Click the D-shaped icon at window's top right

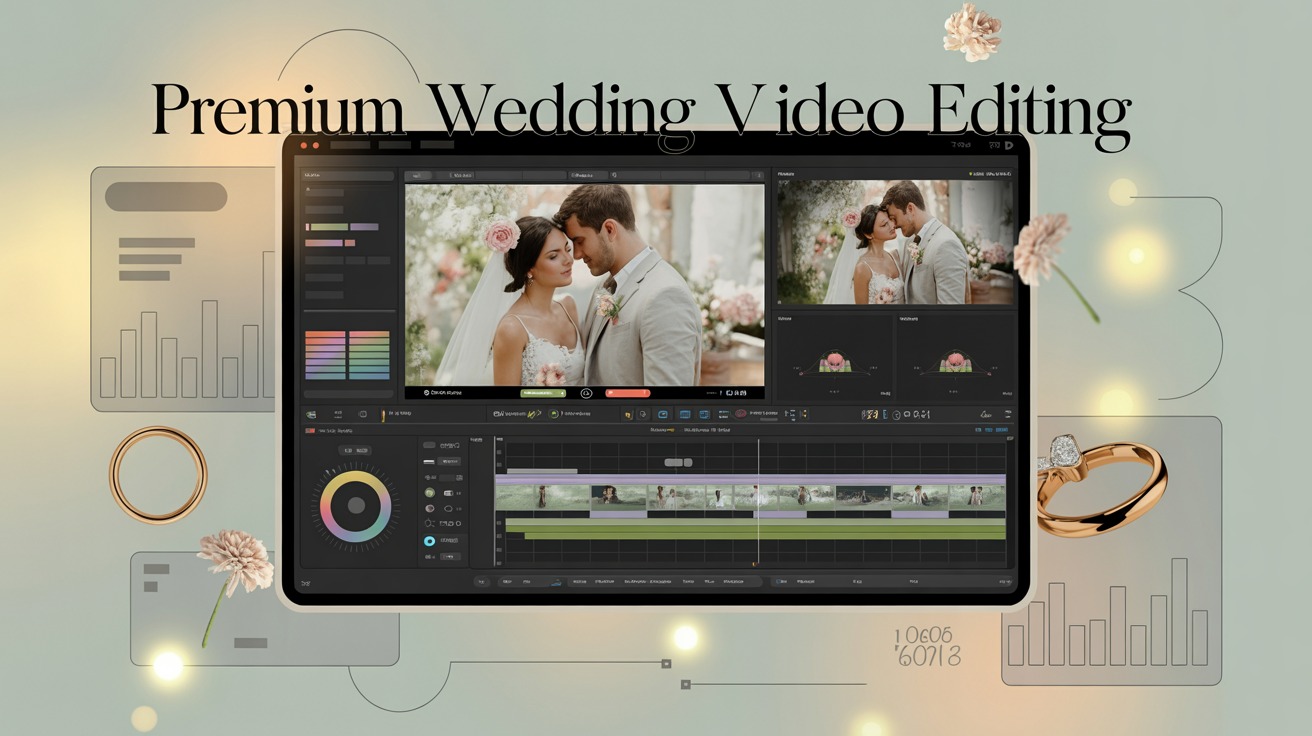coord(1009,145)
